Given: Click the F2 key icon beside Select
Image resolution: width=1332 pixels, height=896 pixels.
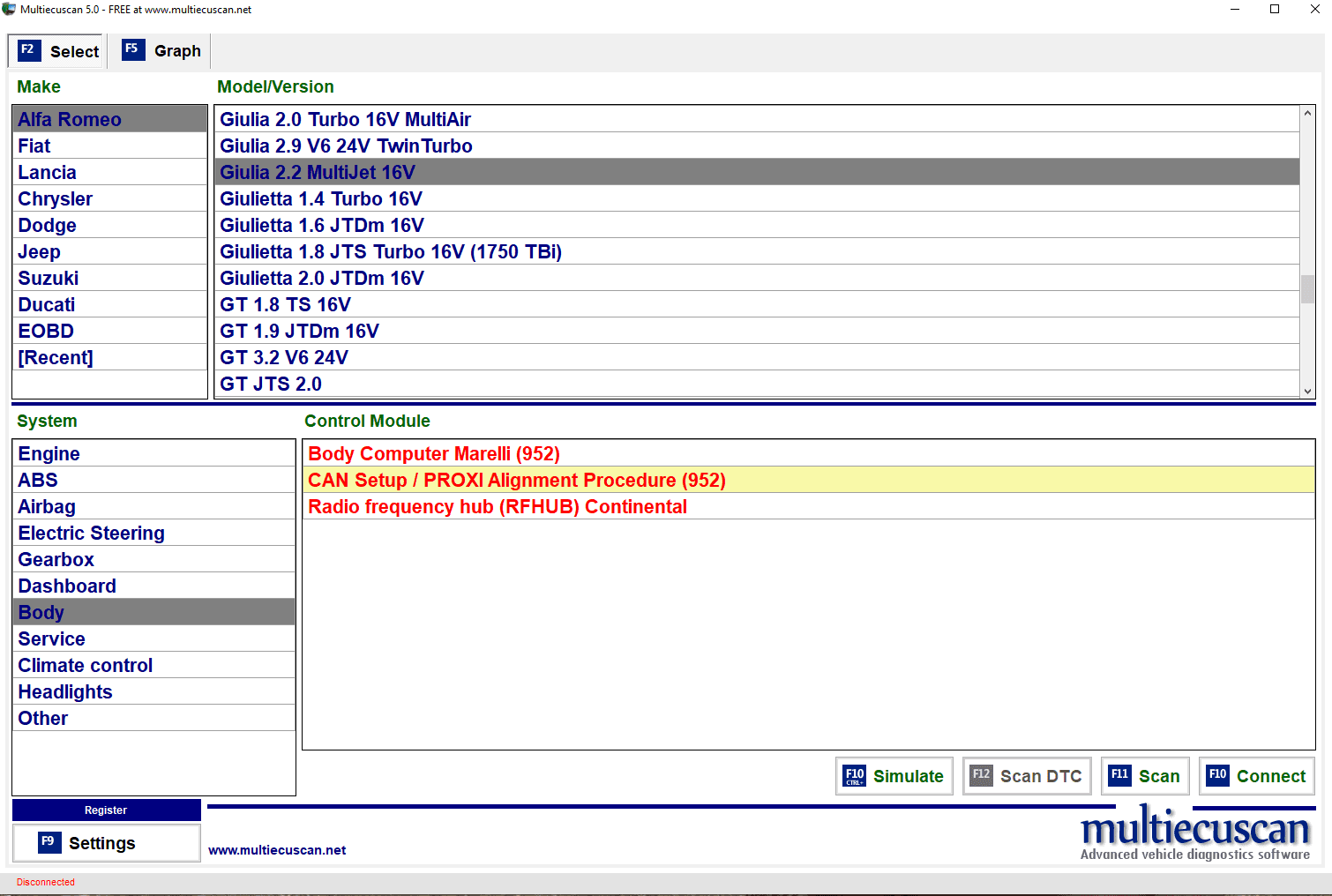Looking at the screenshot, I should 28,50.
